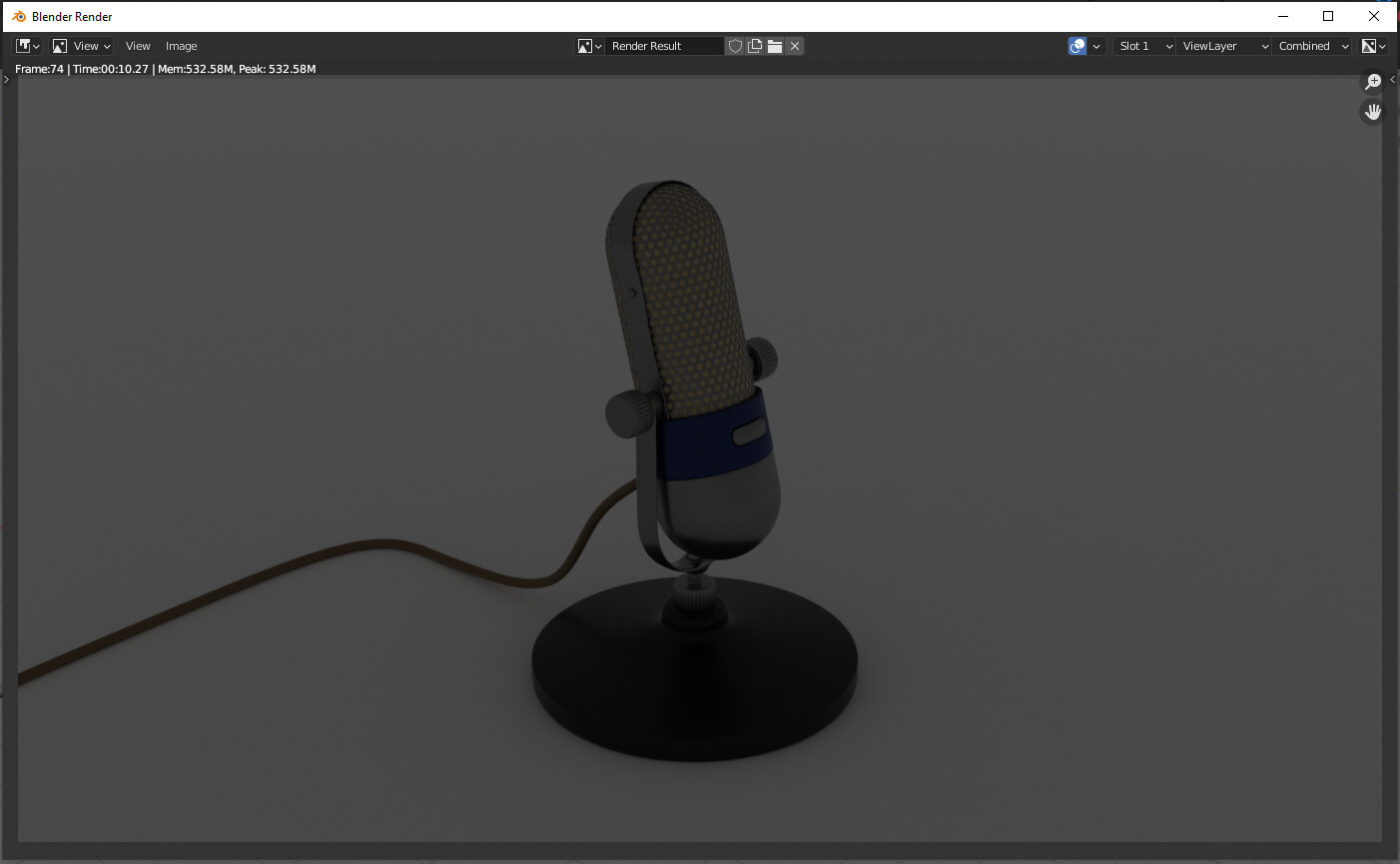Minimize the Blender Render window
The image size is (1400, 864).
(x=1282, y=16)
